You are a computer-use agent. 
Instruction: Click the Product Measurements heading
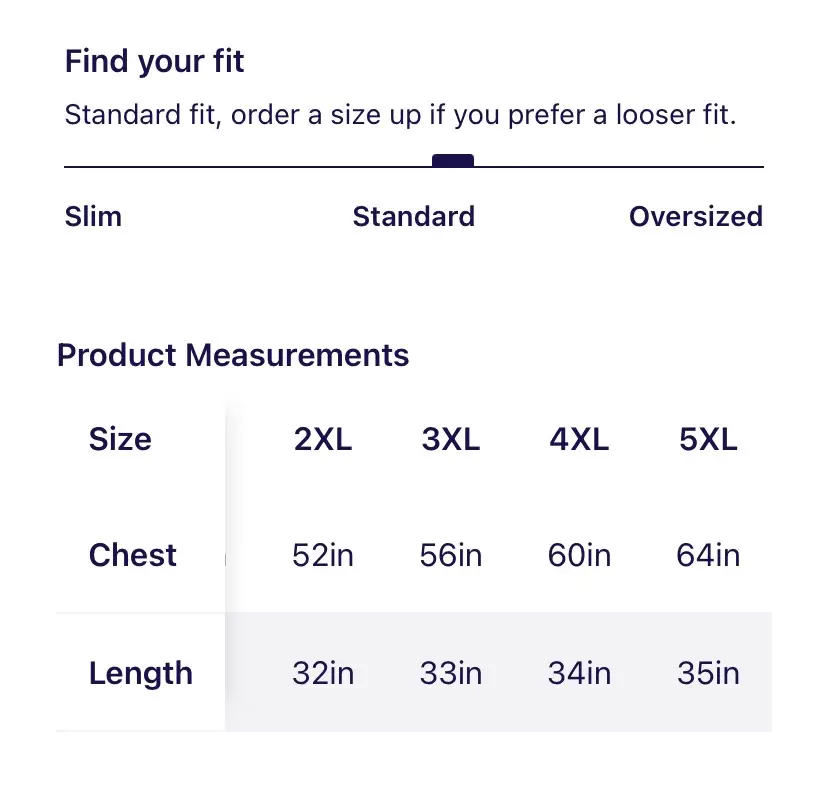tap(233, 355)
